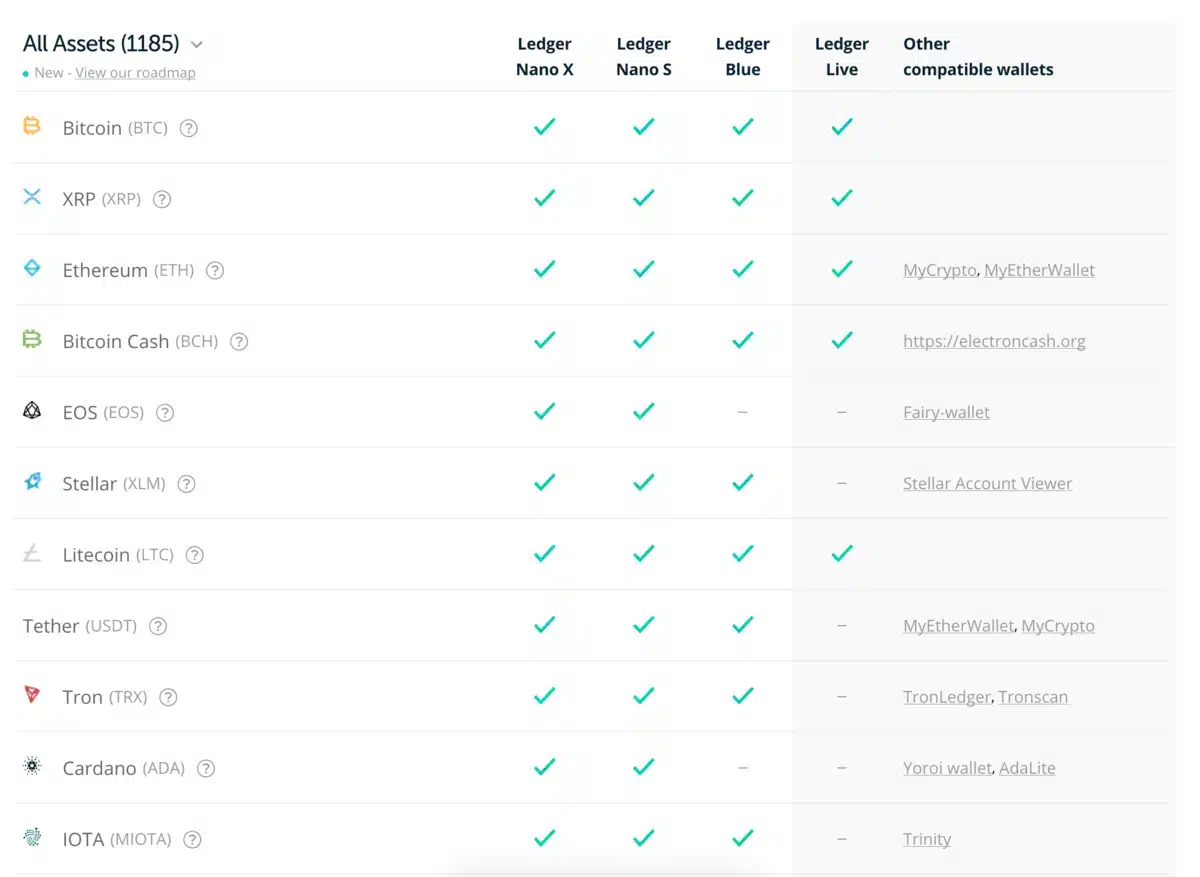Open help tooltip for Cardano (ADA)
Viewport: 1200px width, 877px height.
click(206, 768)
